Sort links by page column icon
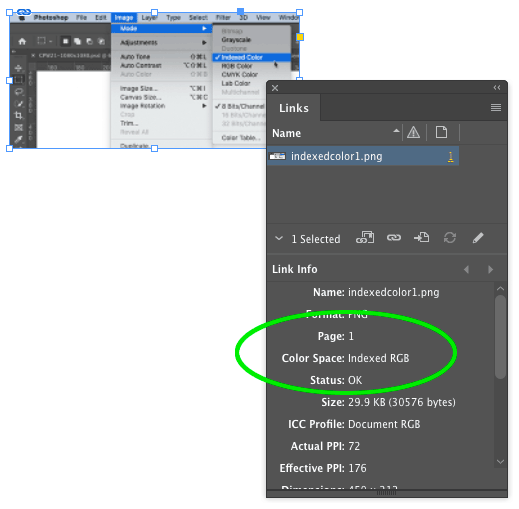Screen dimensions: 519x509 pos(441,132)
